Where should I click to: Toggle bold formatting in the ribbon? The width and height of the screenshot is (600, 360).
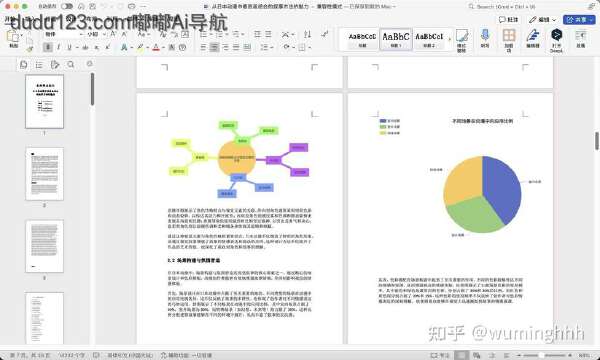(x=47, y=47)
